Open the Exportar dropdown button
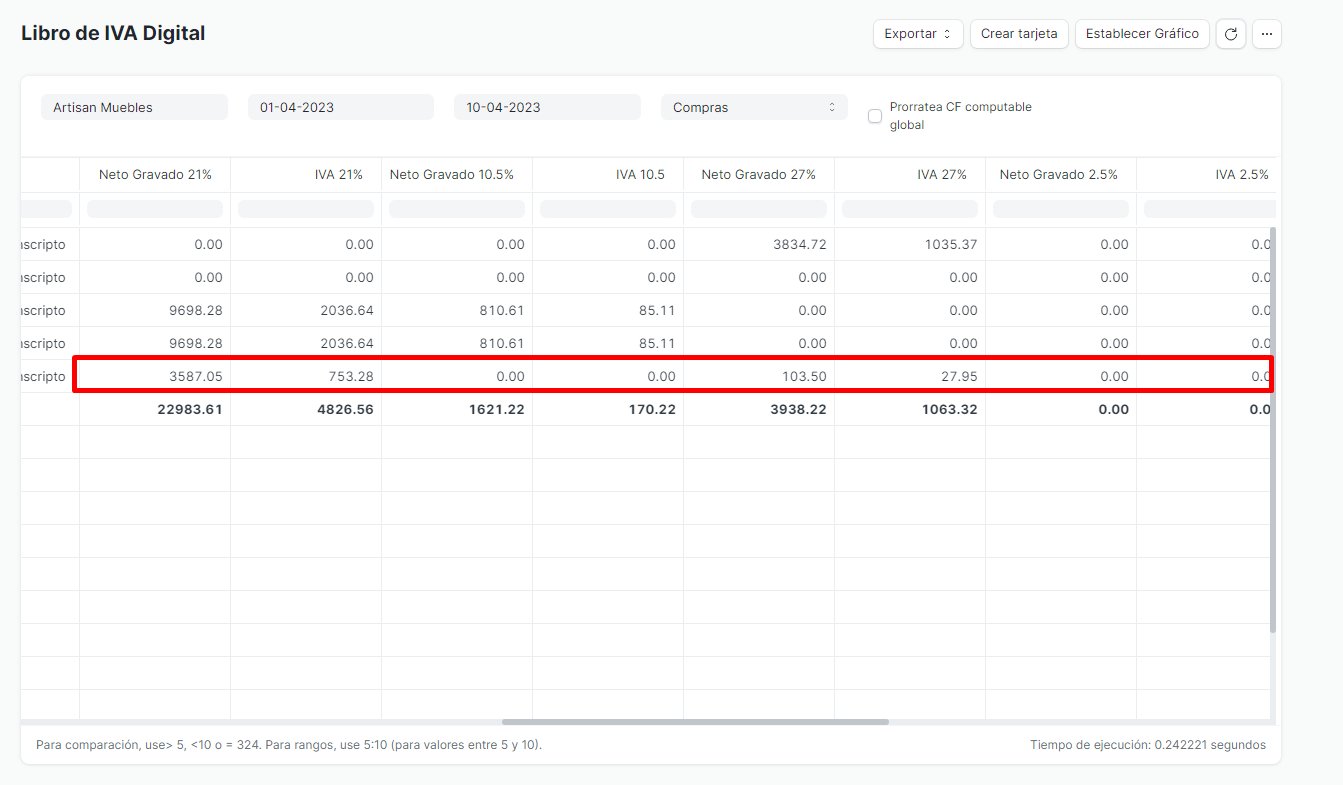Screen dimensions: 1343x785 point(918,34)
